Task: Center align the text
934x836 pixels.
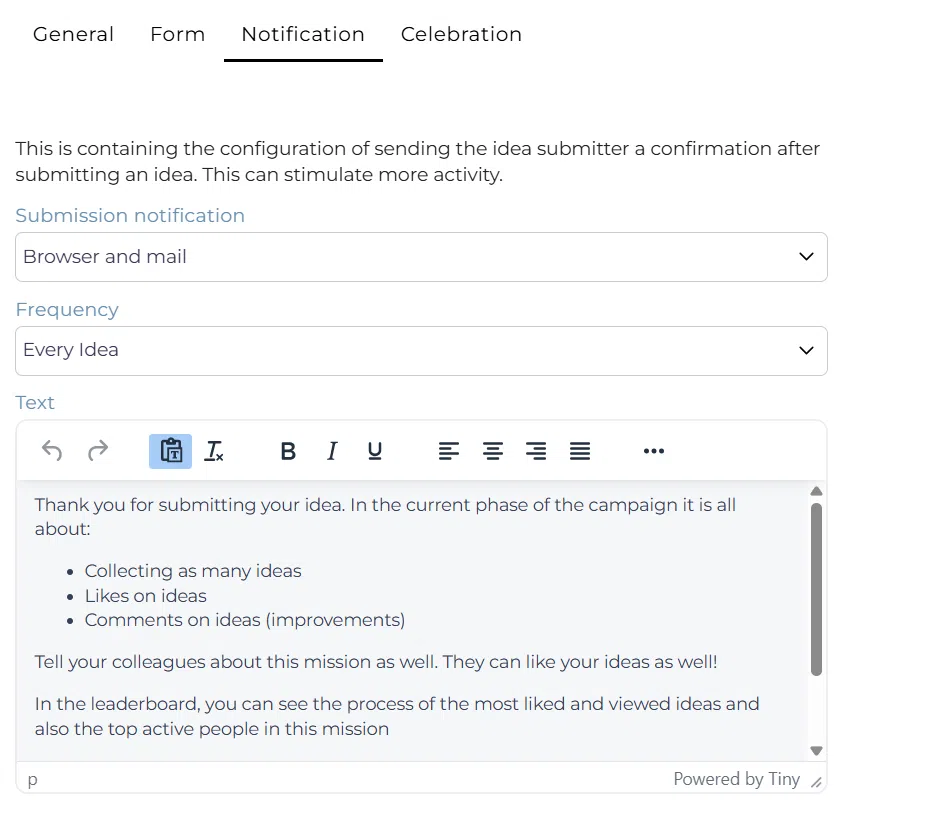Action: click(493, 451)
